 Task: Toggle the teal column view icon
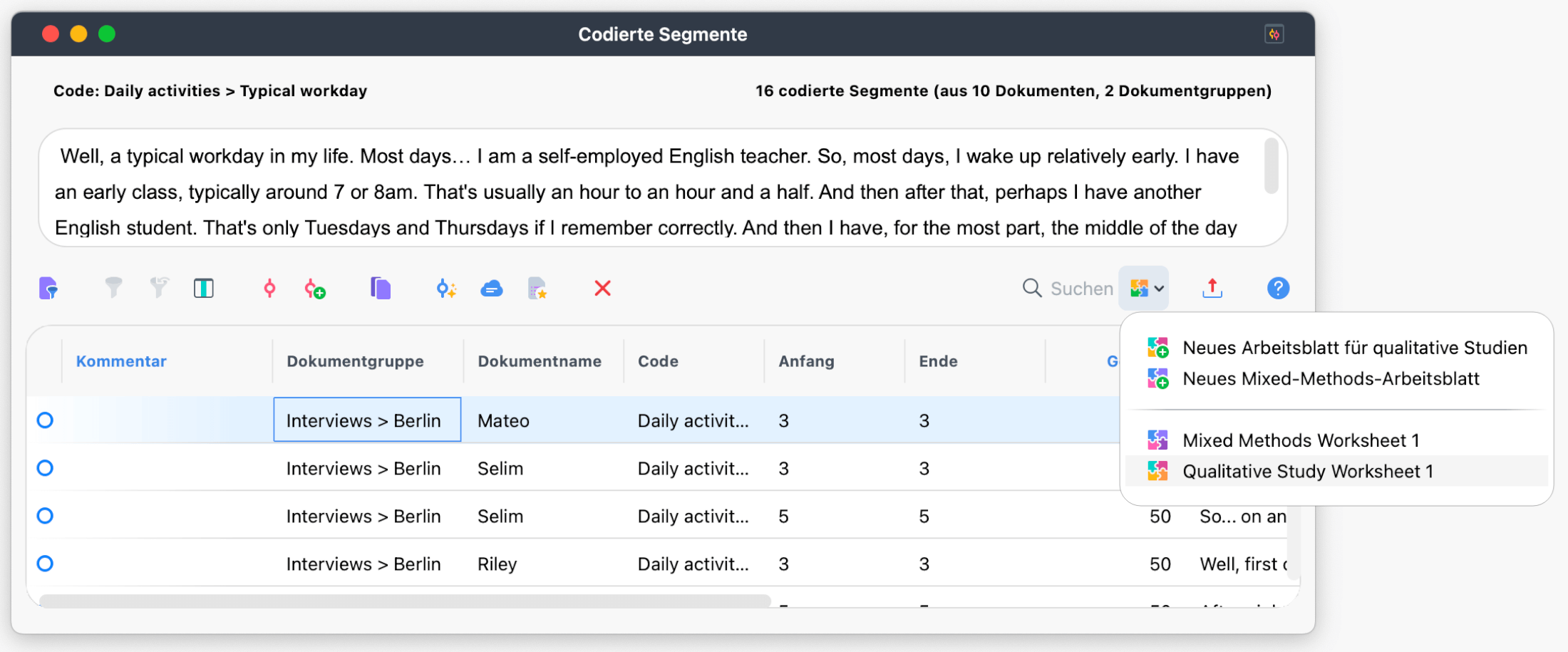(x=203, y=289)
